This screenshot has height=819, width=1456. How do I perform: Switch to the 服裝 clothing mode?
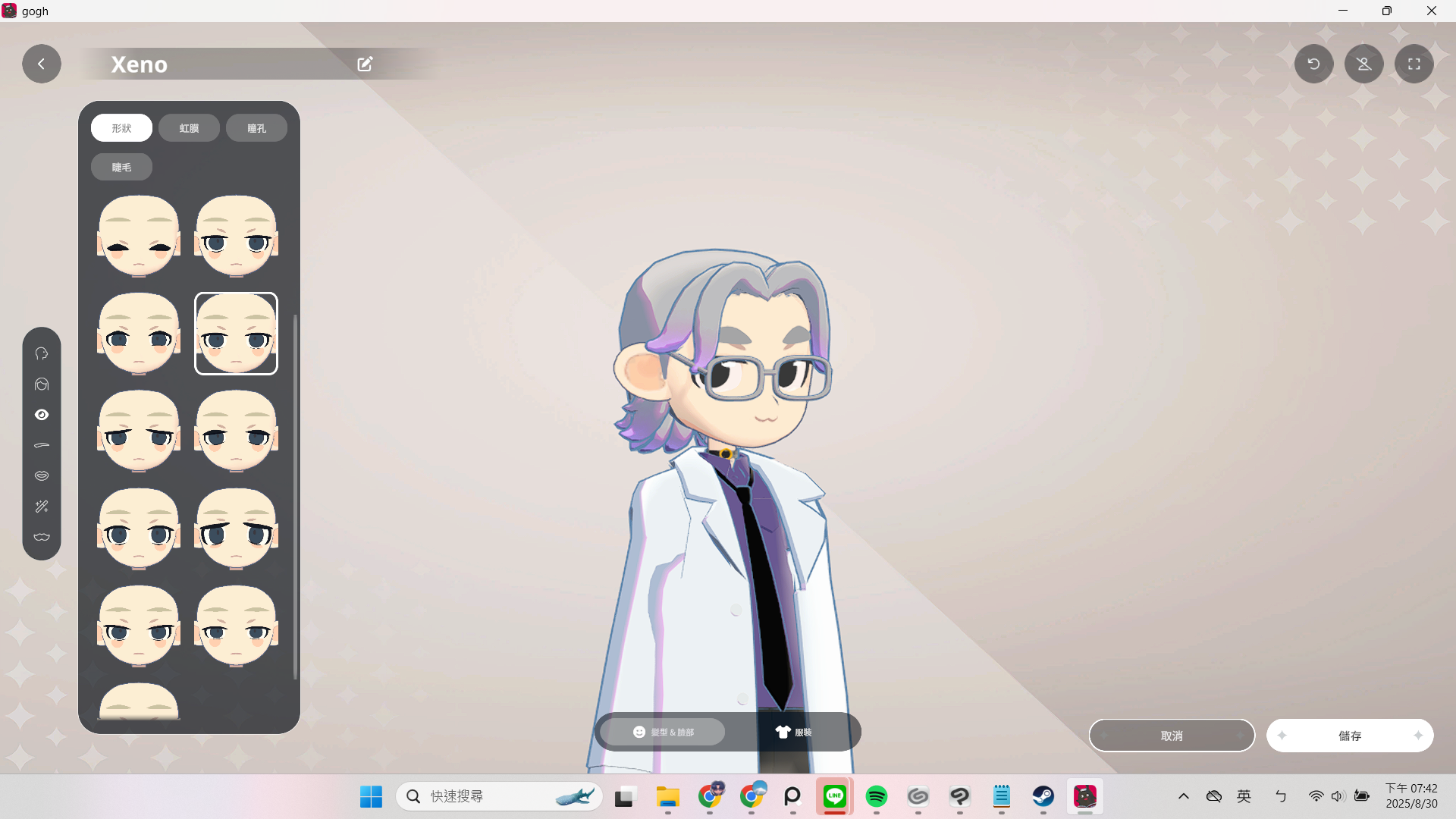point(793,732)
